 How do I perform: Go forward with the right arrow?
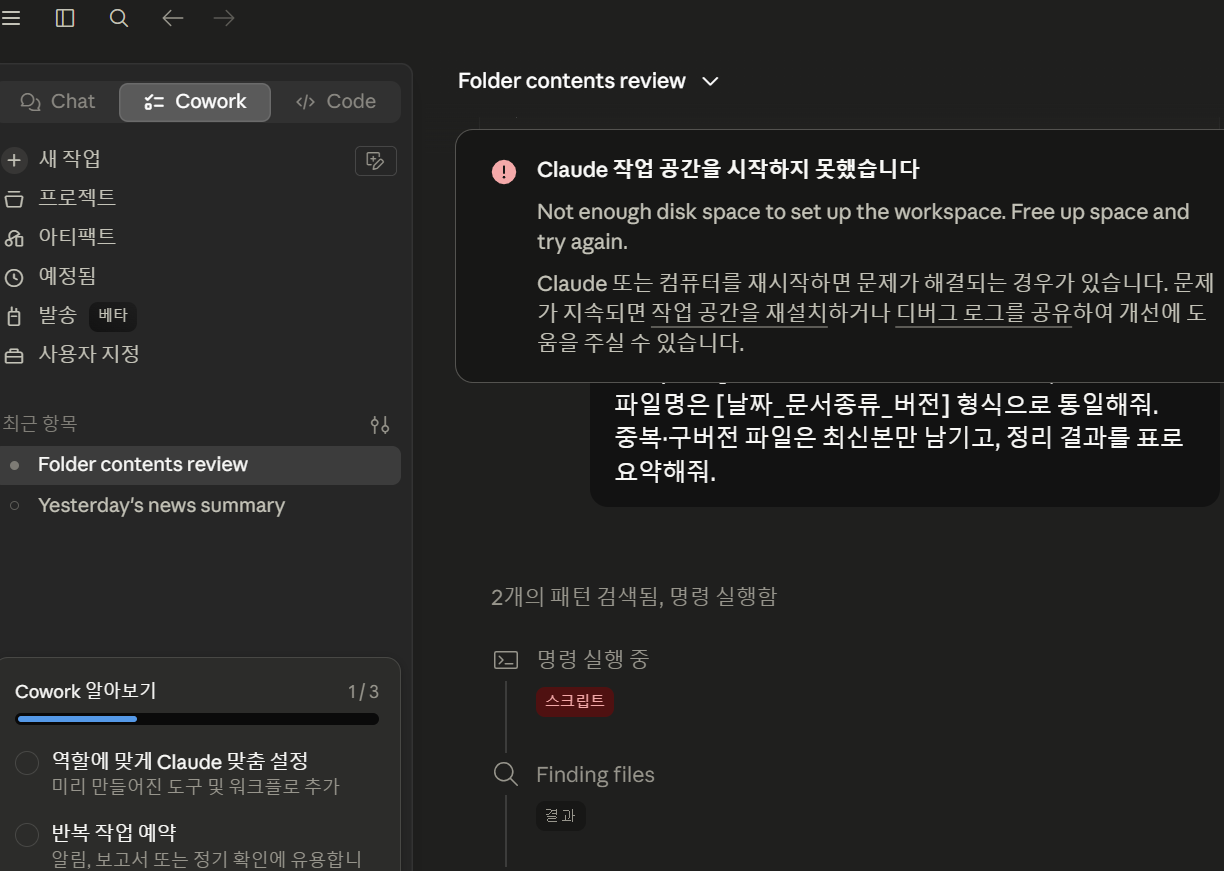click(224, 18)
